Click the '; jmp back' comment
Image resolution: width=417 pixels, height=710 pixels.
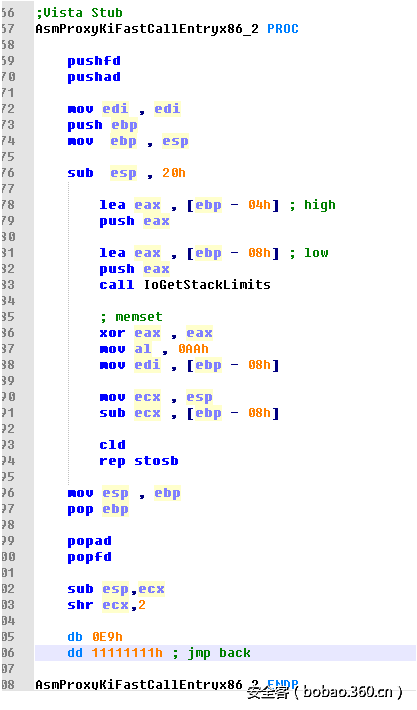[211, 653]
